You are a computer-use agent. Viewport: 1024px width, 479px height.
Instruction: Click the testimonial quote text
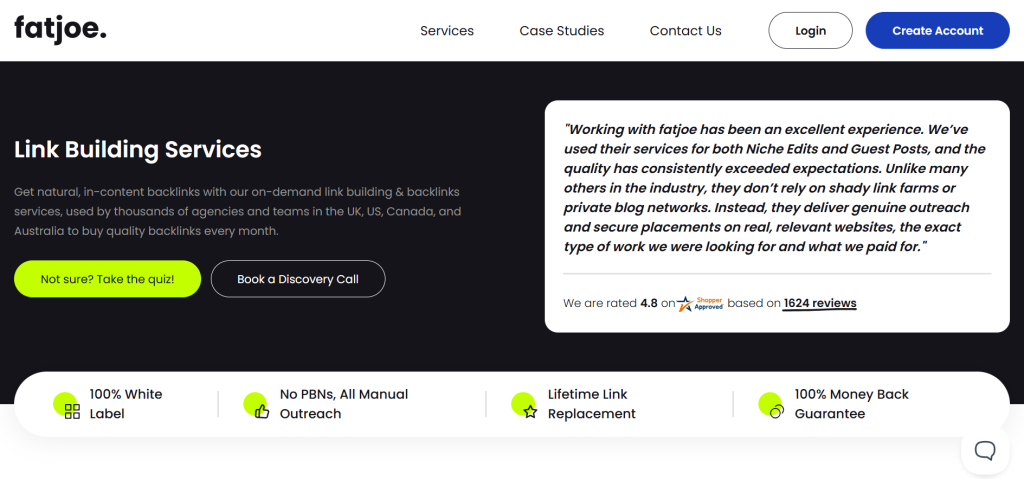(775, 189)
